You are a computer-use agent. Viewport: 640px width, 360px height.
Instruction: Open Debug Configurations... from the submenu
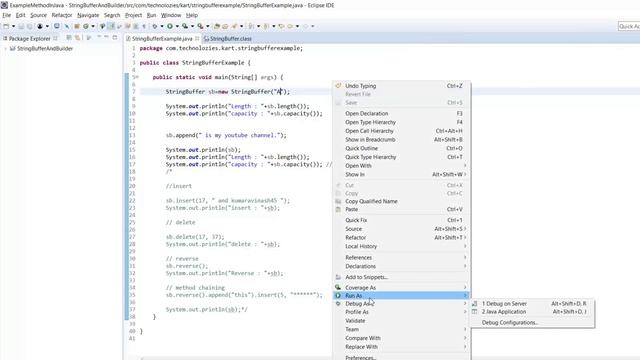click(x=533, y=322)
